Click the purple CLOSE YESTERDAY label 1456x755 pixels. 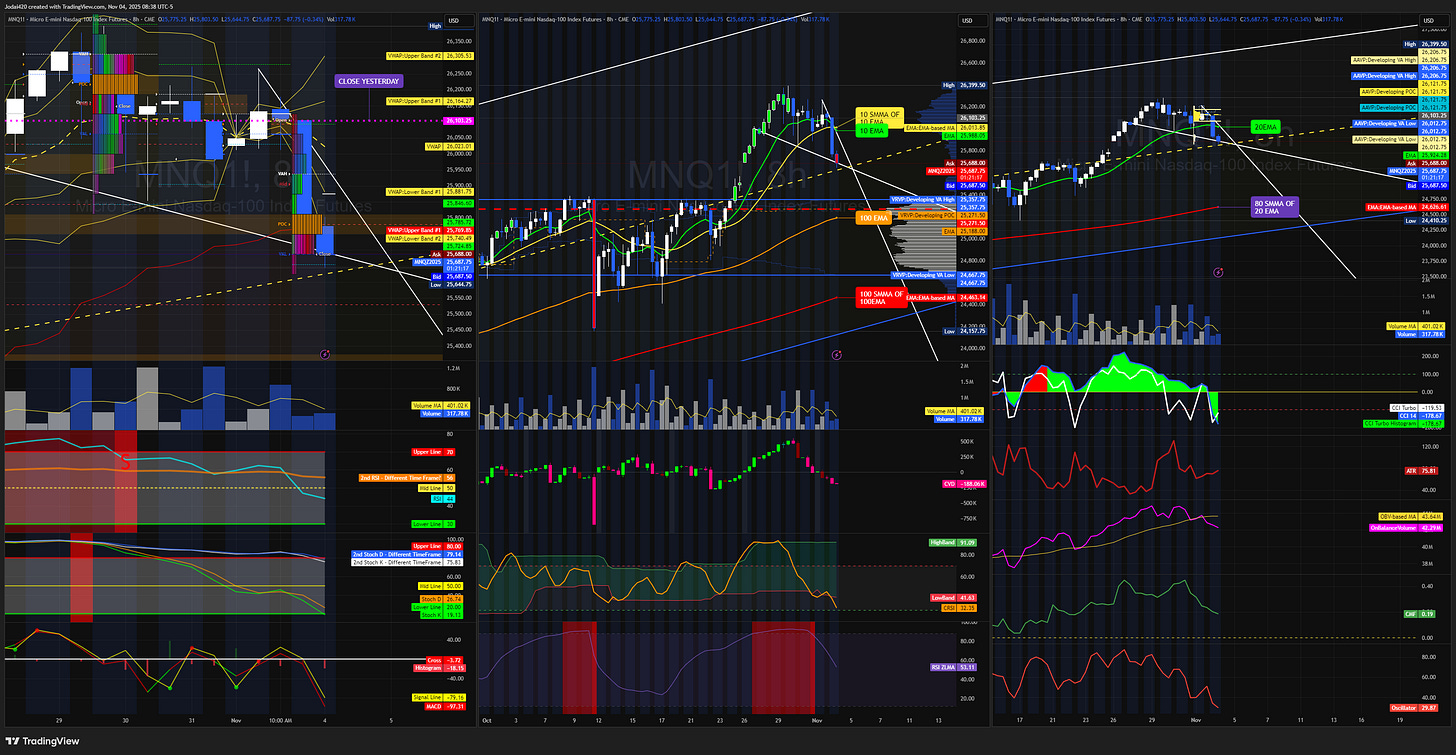point(367,81)
